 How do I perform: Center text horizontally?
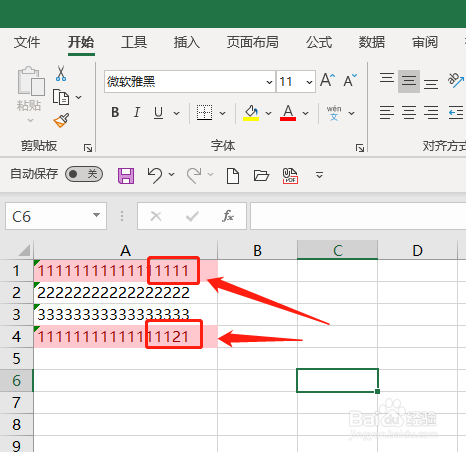409,112
